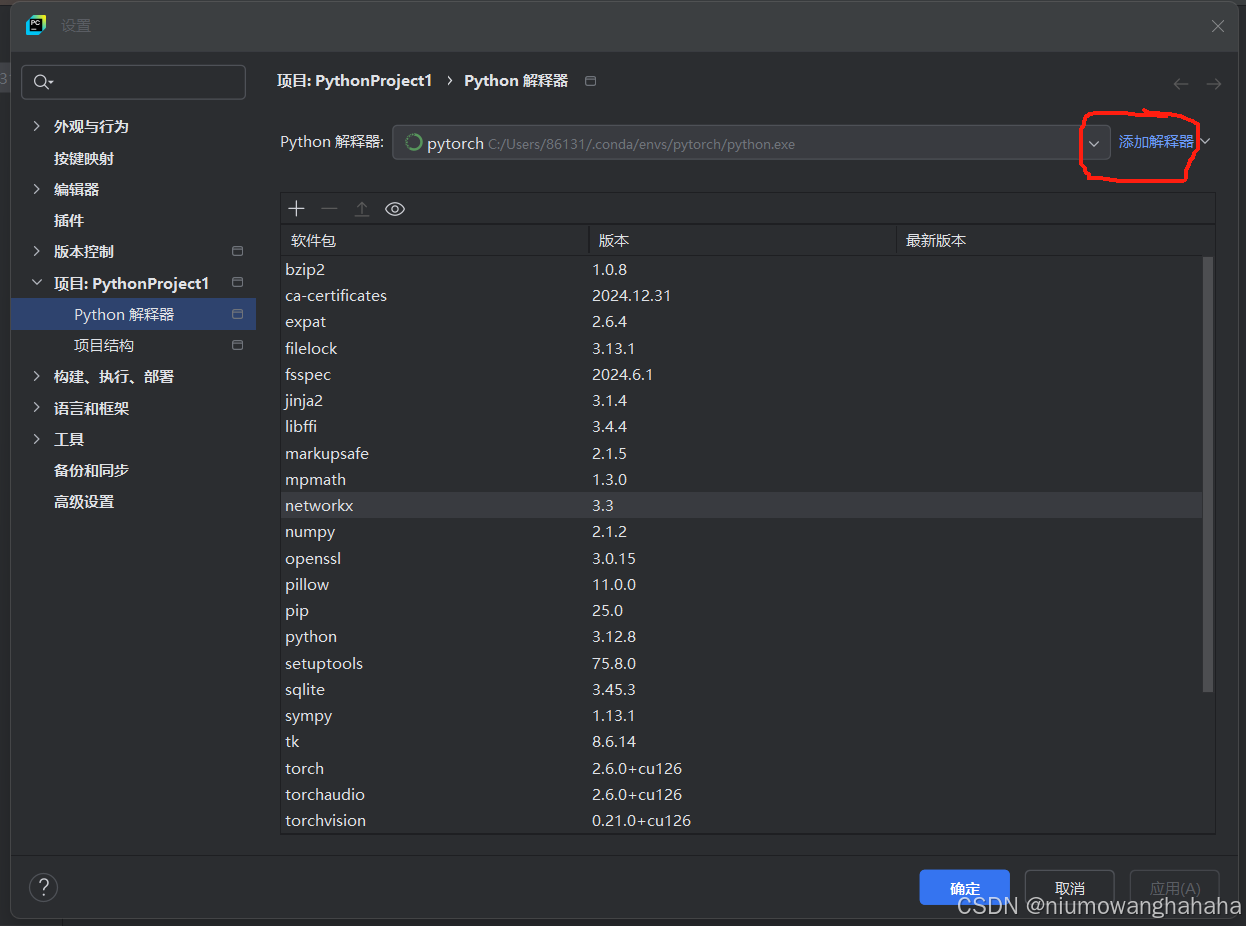Click the minus icon to uninstall a package
This screenshot has width=1246, height=926.
tap(329, 208)
